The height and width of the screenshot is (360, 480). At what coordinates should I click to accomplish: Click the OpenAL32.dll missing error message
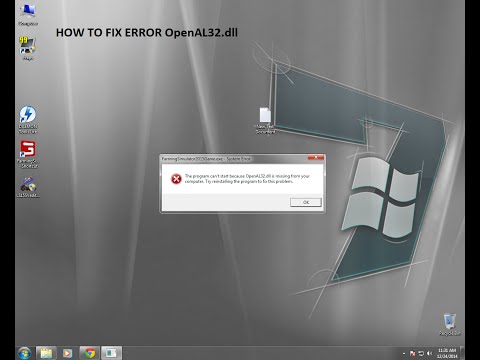tap(247, 179)
